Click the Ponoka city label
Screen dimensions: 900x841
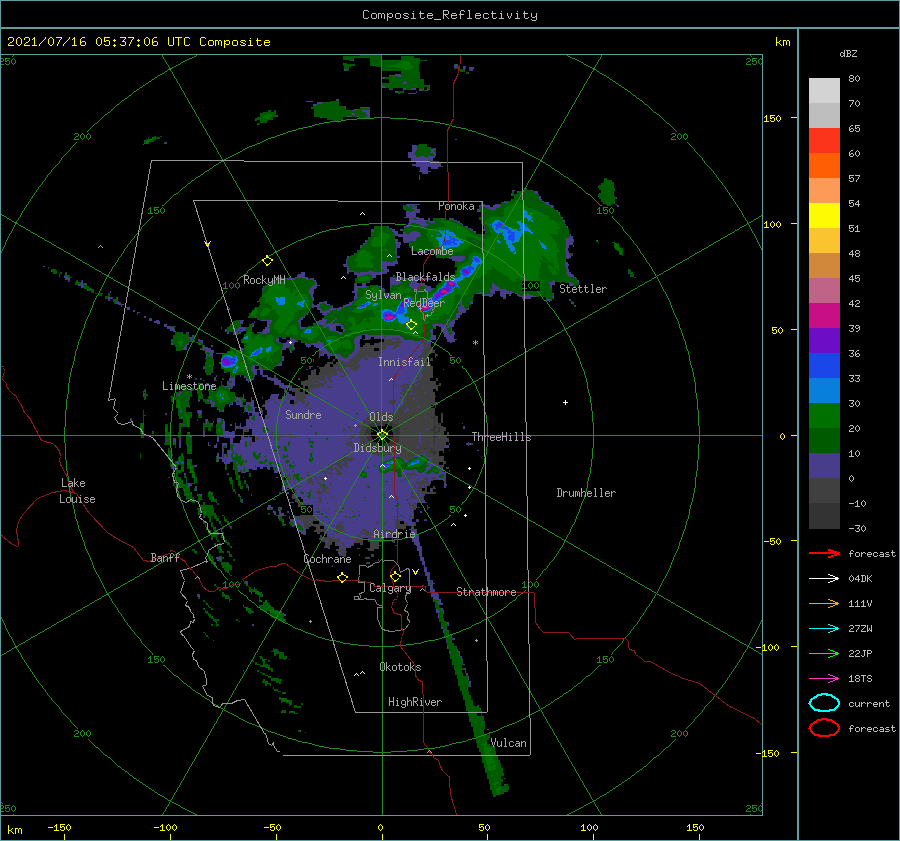(456, 206)
